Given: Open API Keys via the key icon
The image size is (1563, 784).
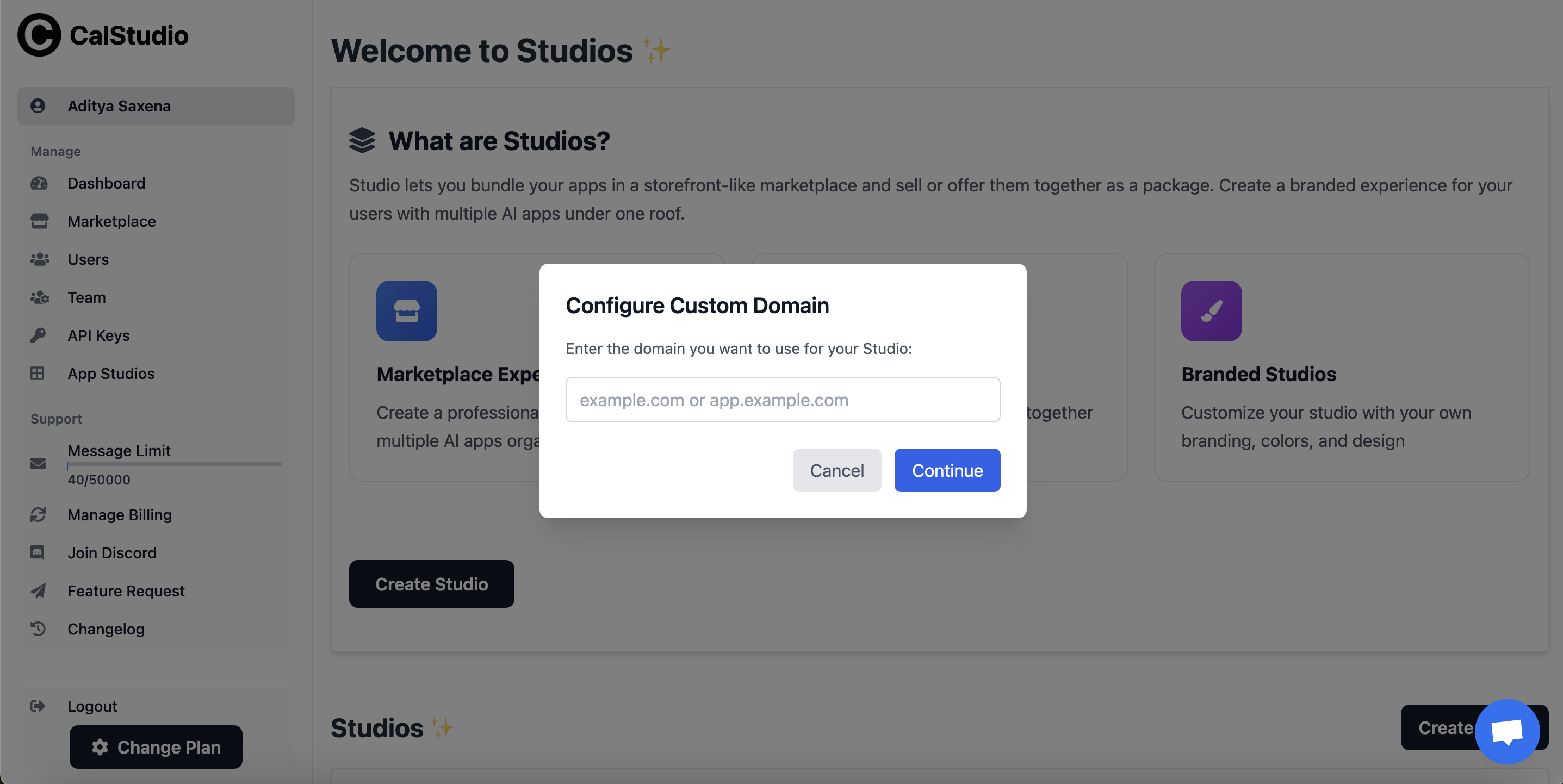Looking at the screenshot, I should tap(39, 335).
